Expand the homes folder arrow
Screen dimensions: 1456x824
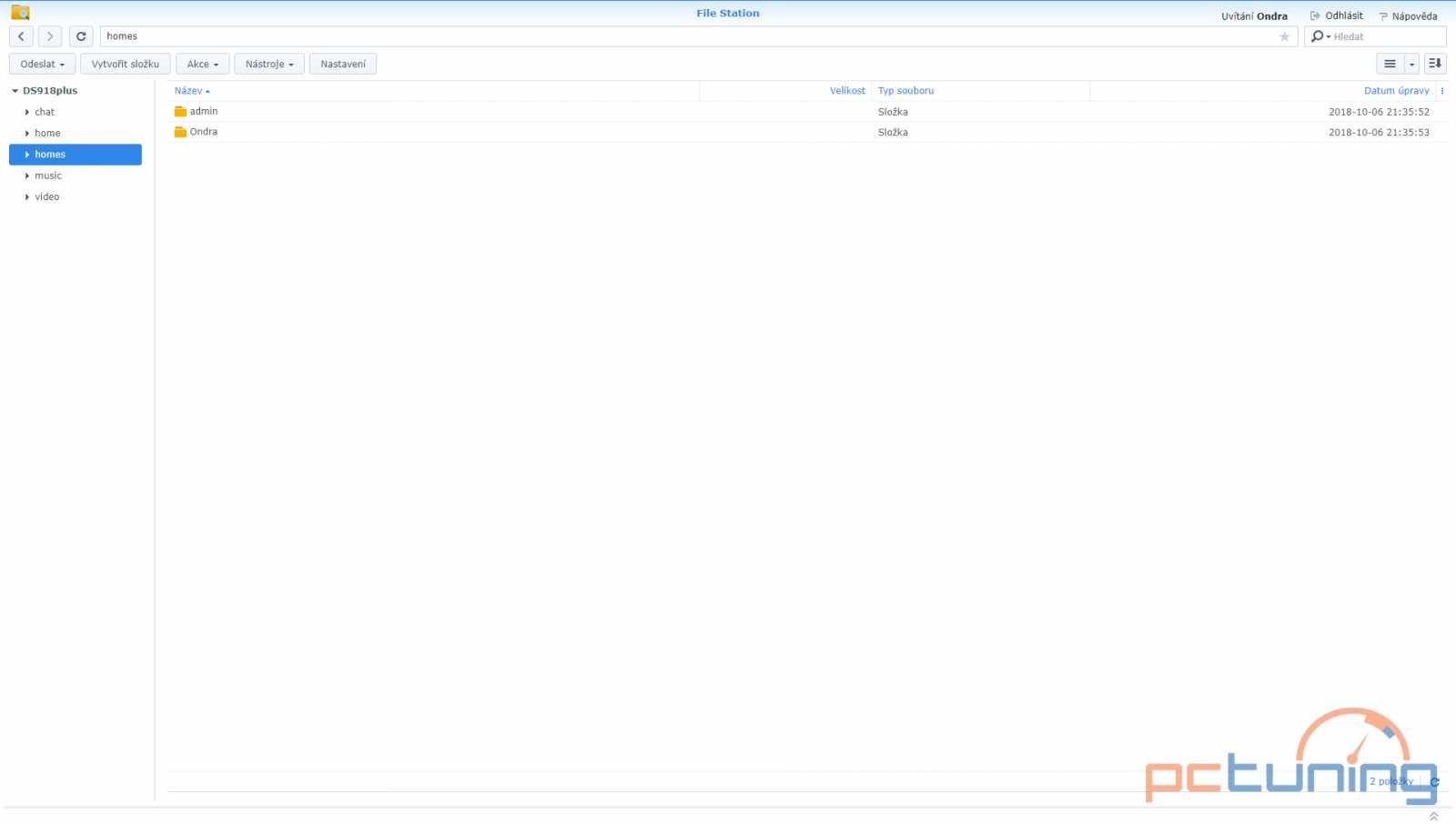pyautogui.click(x=27, y=155)
